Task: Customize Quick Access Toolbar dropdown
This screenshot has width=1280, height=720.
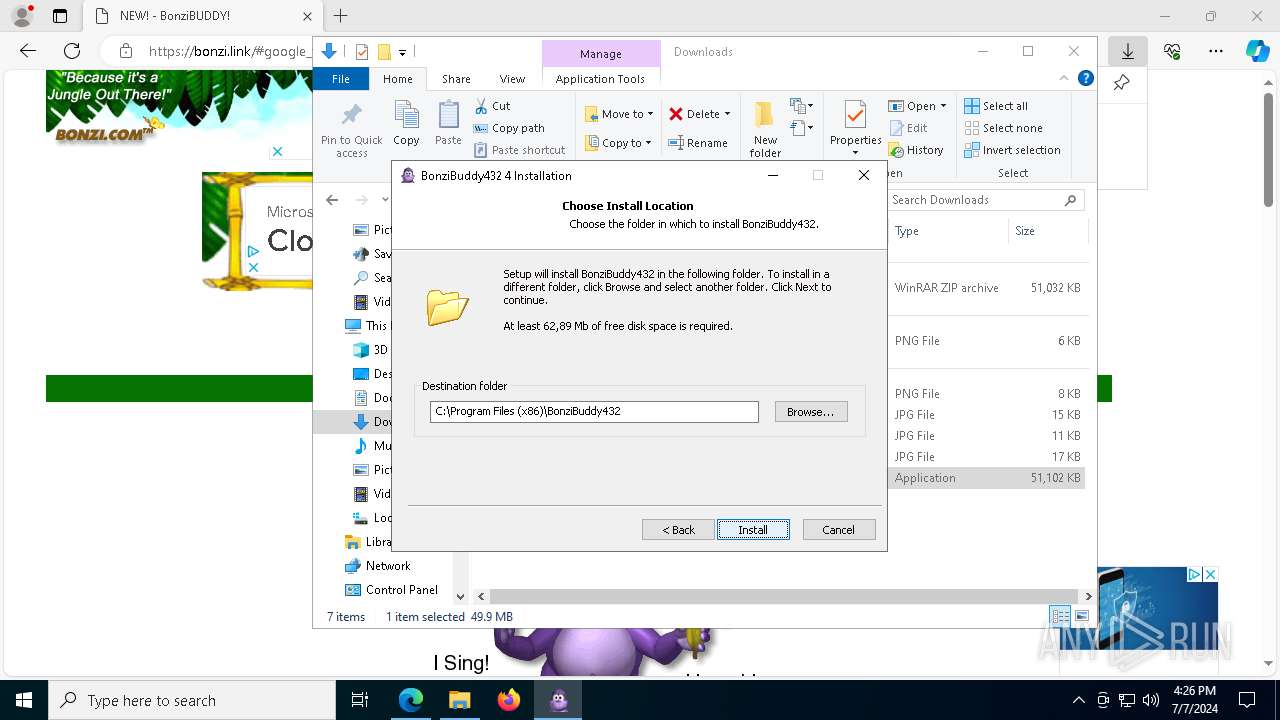Action: tap(402, 52)
